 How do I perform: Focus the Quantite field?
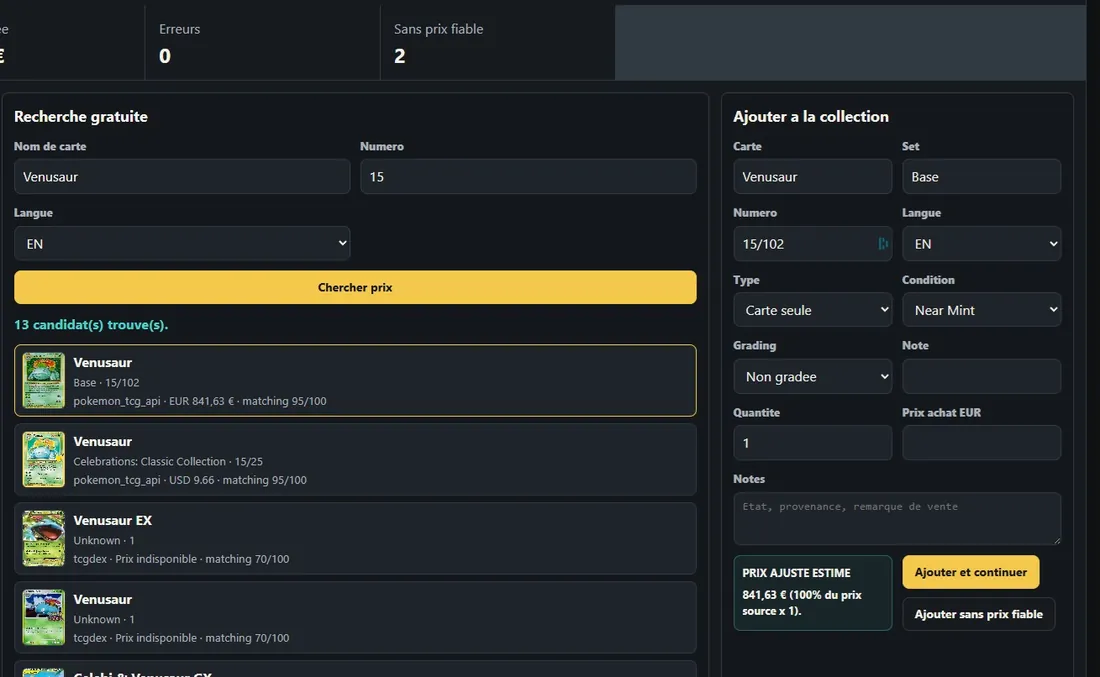pyautogui.click(x=812, y=443)
